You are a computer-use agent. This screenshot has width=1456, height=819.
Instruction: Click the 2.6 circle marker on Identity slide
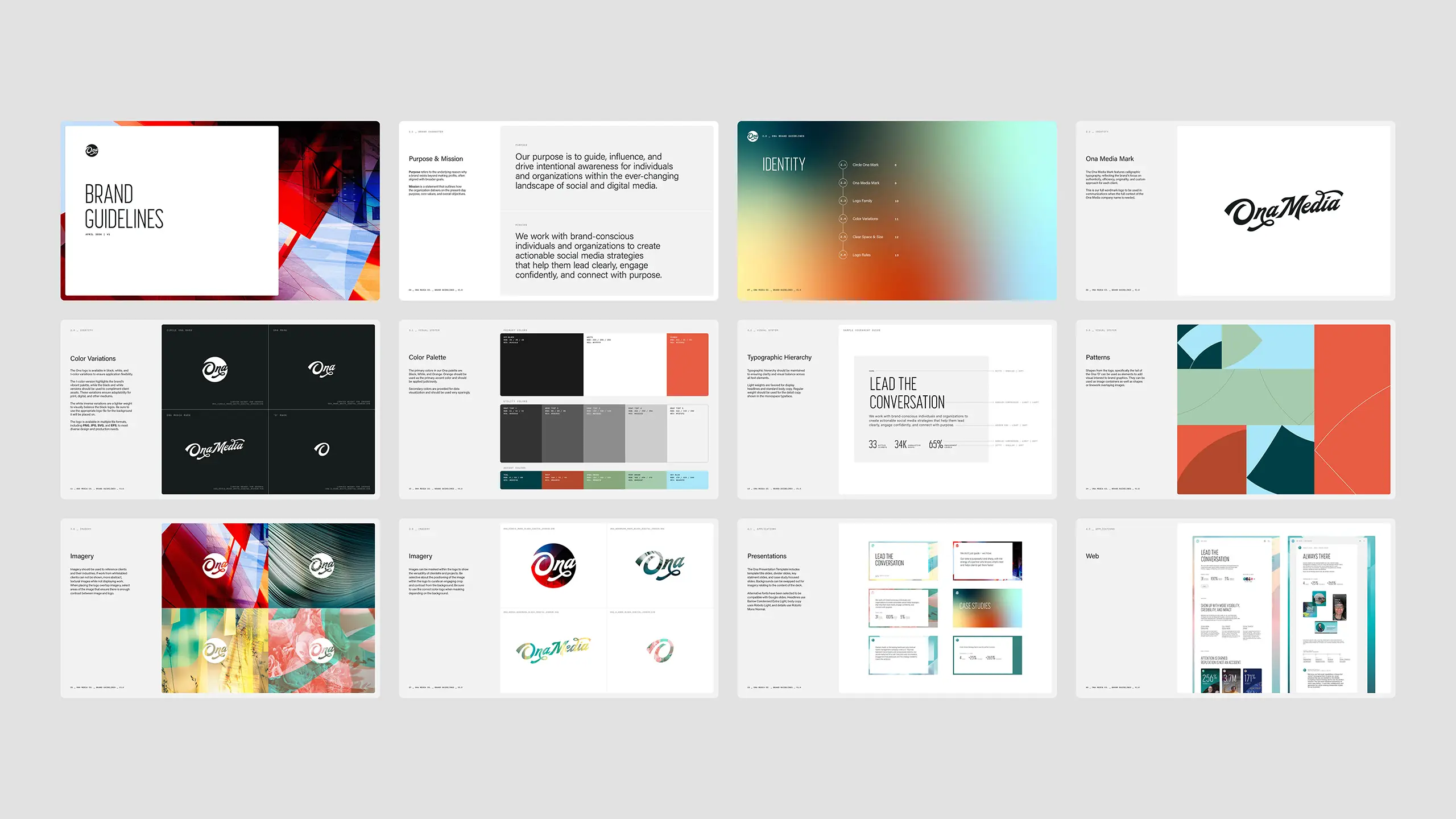[843, 255]
